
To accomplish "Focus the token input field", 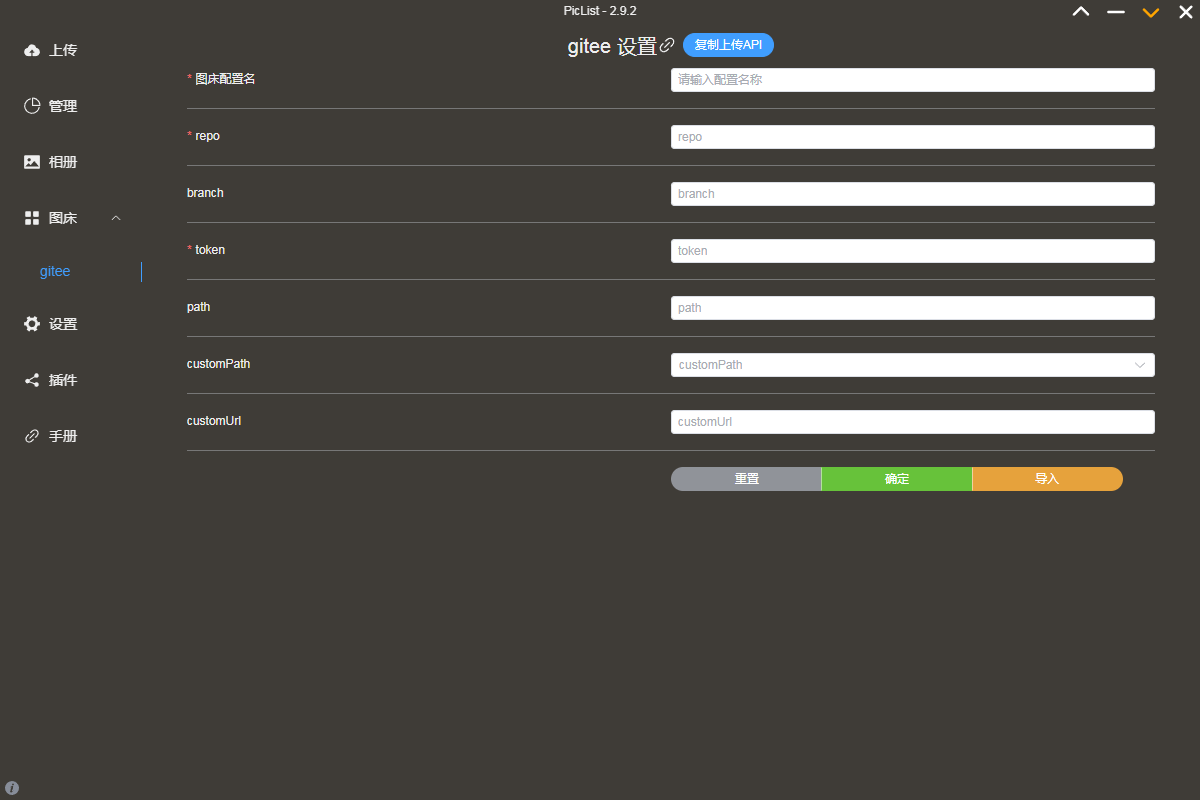I will click(912, 251).
